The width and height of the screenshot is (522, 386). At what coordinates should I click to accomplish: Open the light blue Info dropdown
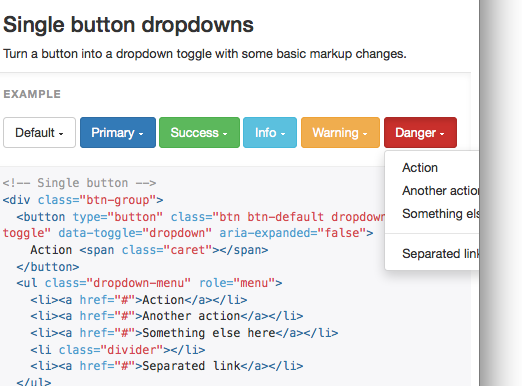coord(270,133)
